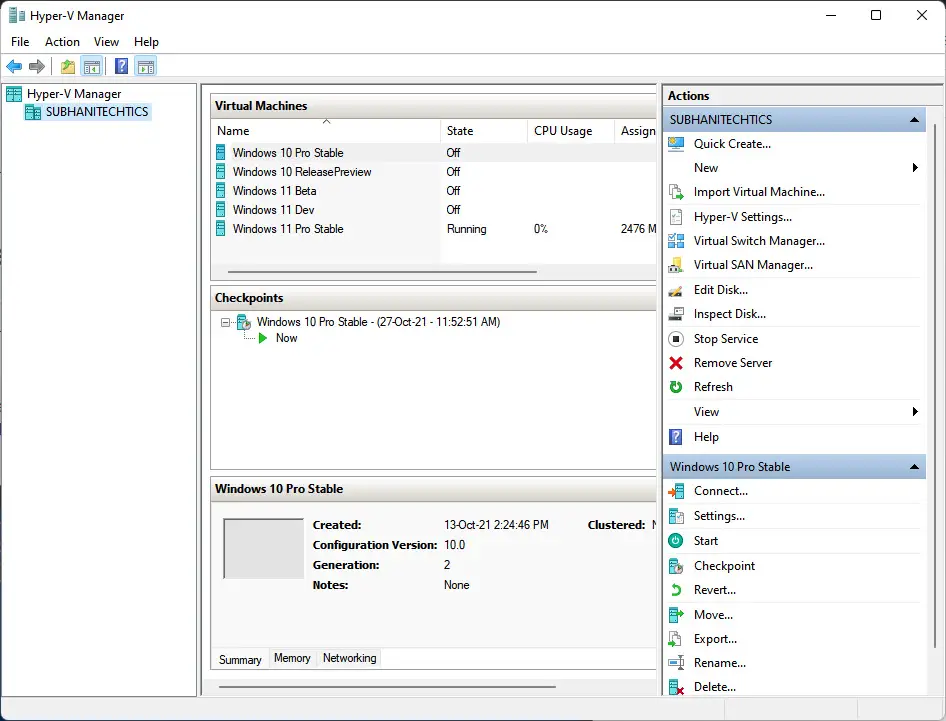The height and width of the screenshot is (721, 946).
Task: Click the Virtual Switch Manager icon
Action: [676, 241]
